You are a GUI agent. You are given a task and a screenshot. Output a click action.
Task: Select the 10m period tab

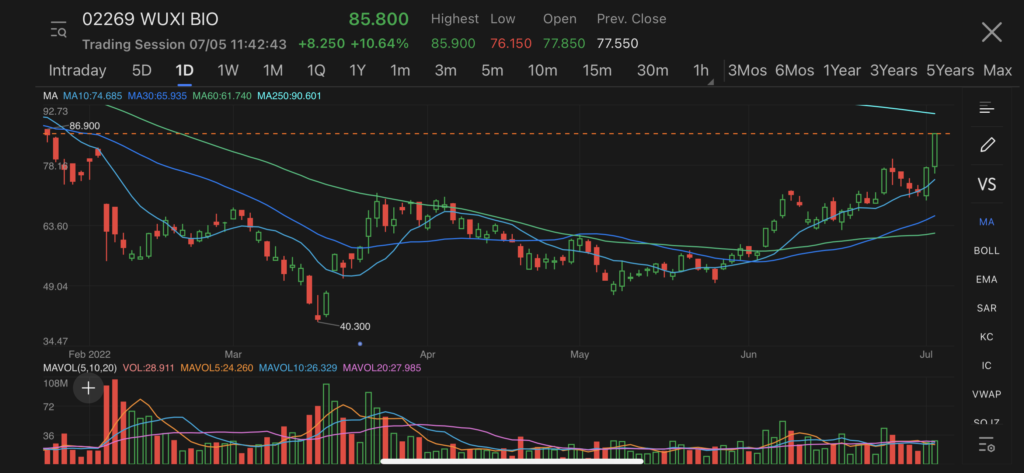543,71
